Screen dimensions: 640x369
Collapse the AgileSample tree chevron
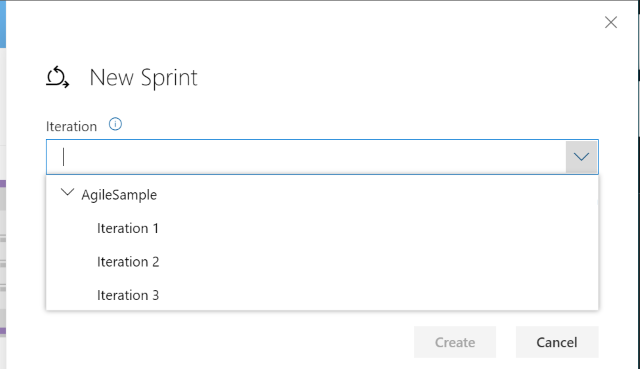[67, 192]
